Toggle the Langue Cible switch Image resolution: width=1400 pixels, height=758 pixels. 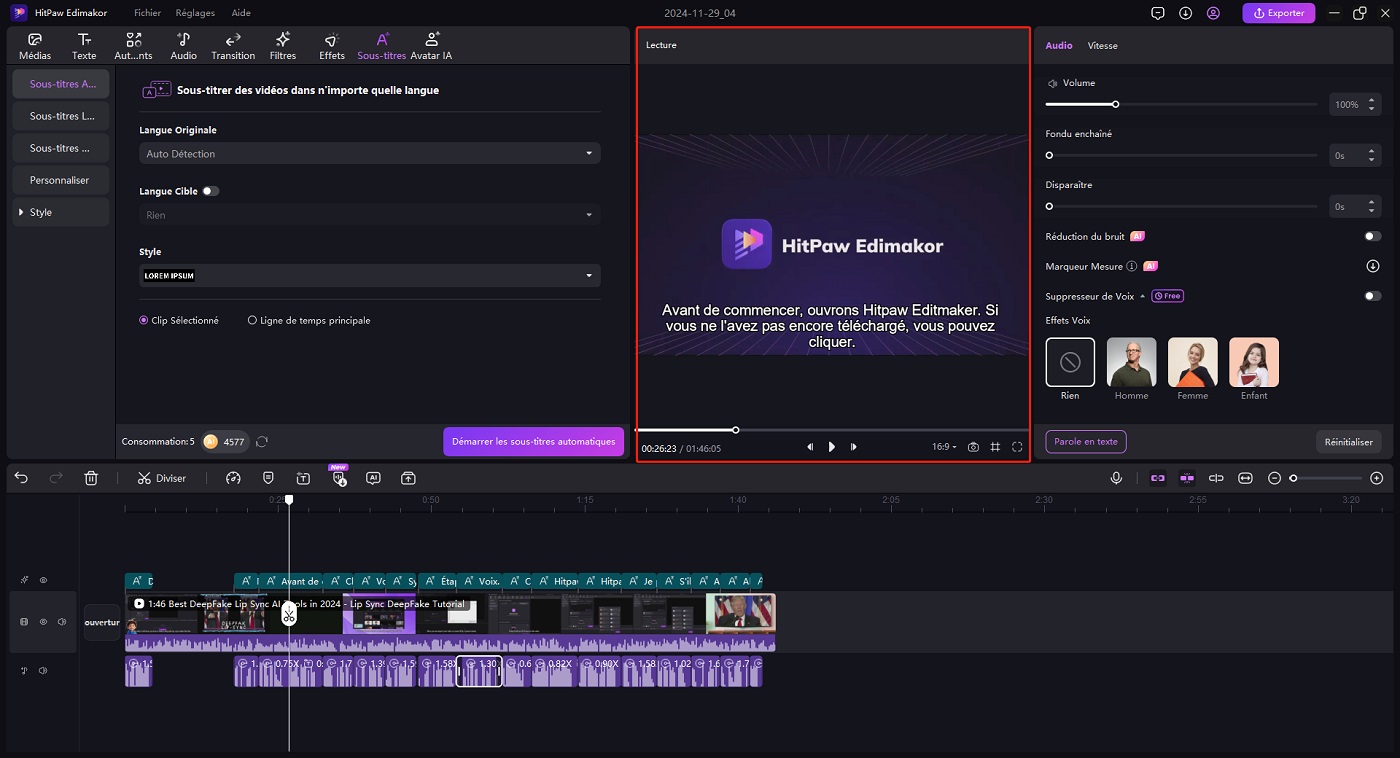tap(210, 191)
